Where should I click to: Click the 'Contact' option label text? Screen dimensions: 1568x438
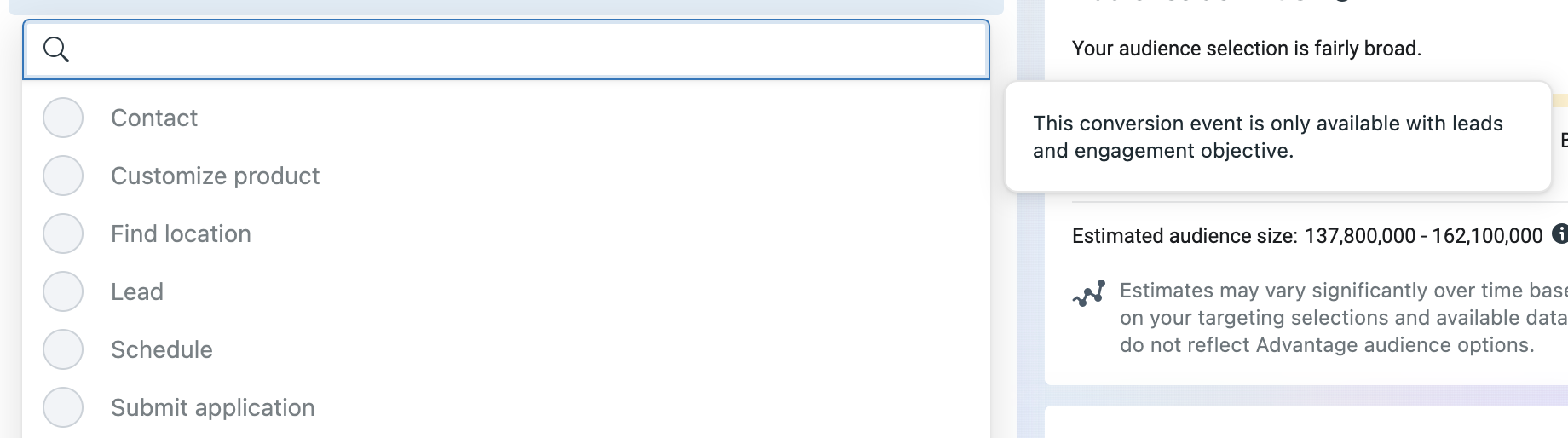point(154,118)
